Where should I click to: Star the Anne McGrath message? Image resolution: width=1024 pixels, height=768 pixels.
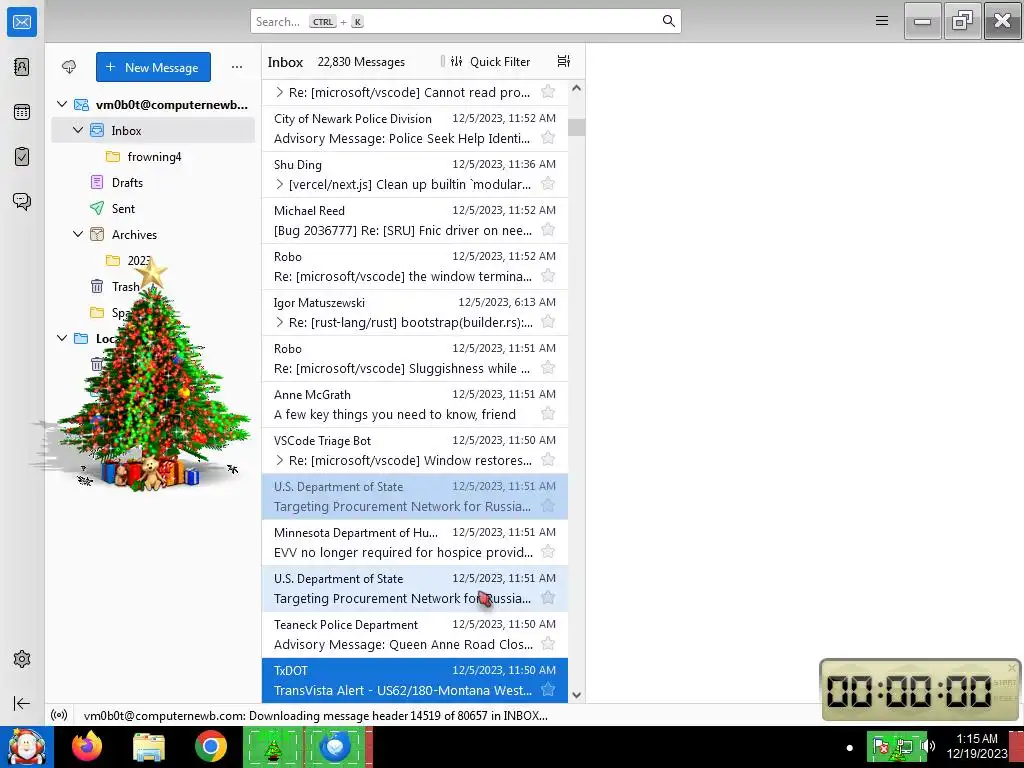point(548,414)
